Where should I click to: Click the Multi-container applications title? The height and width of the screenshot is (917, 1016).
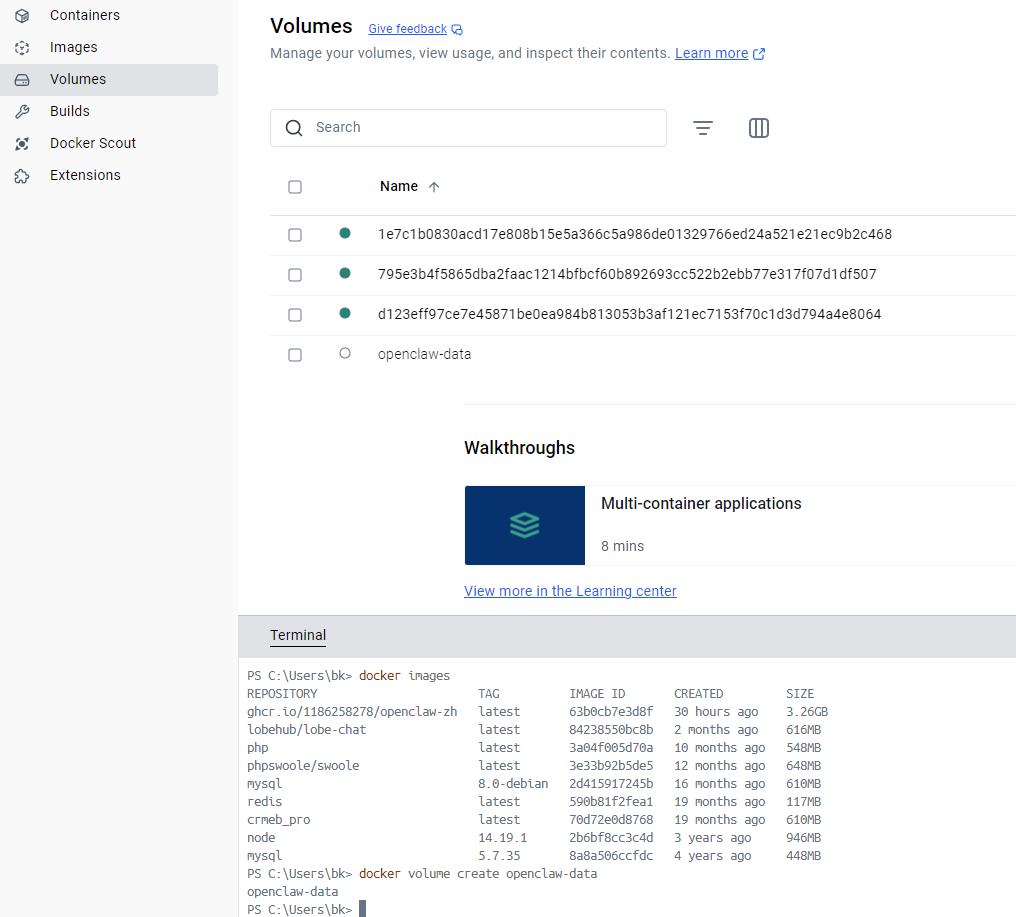701,504
